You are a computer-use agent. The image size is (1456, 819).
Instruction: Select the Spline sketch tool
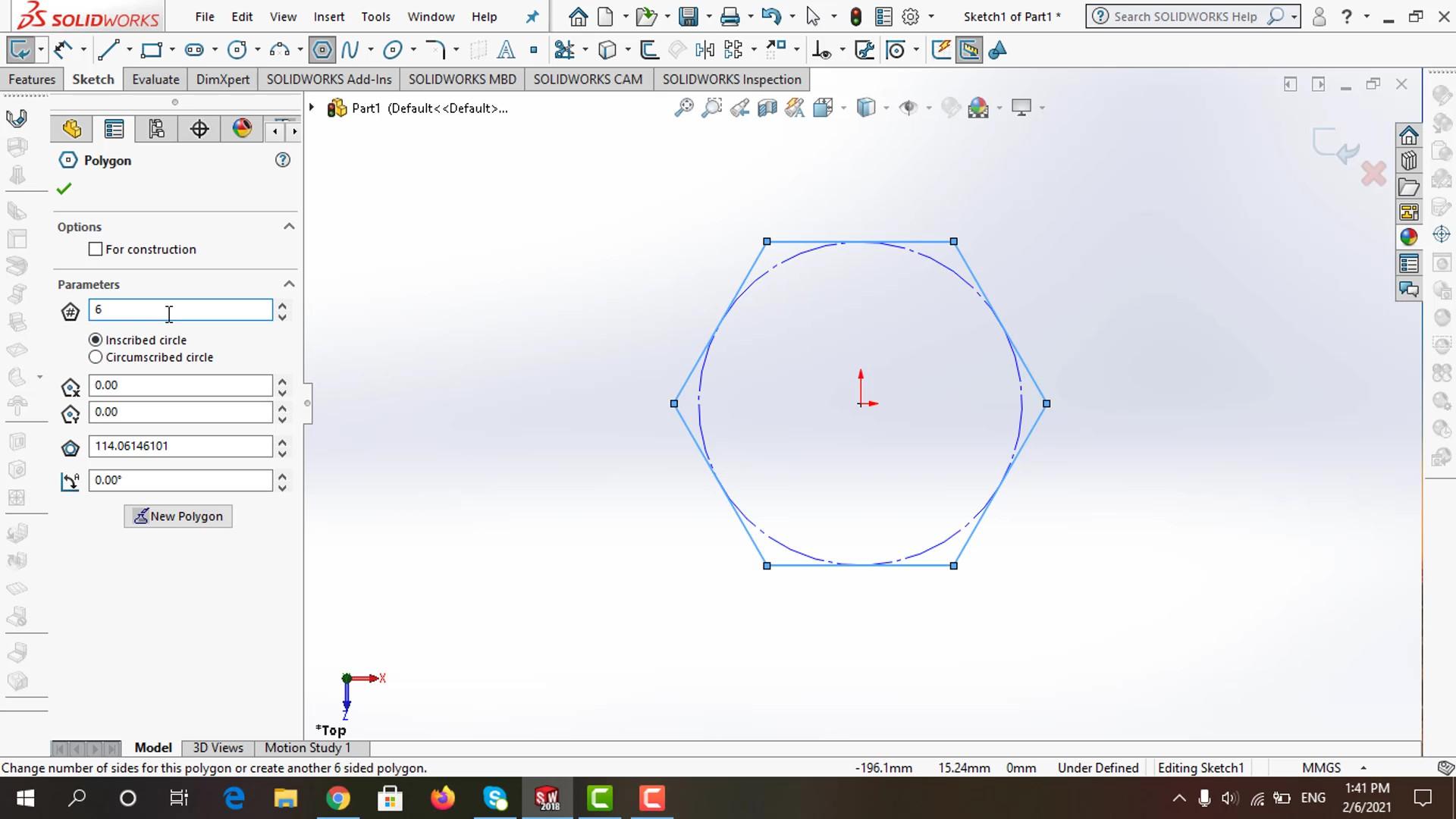pyautogui.click(x=350, y=50)
